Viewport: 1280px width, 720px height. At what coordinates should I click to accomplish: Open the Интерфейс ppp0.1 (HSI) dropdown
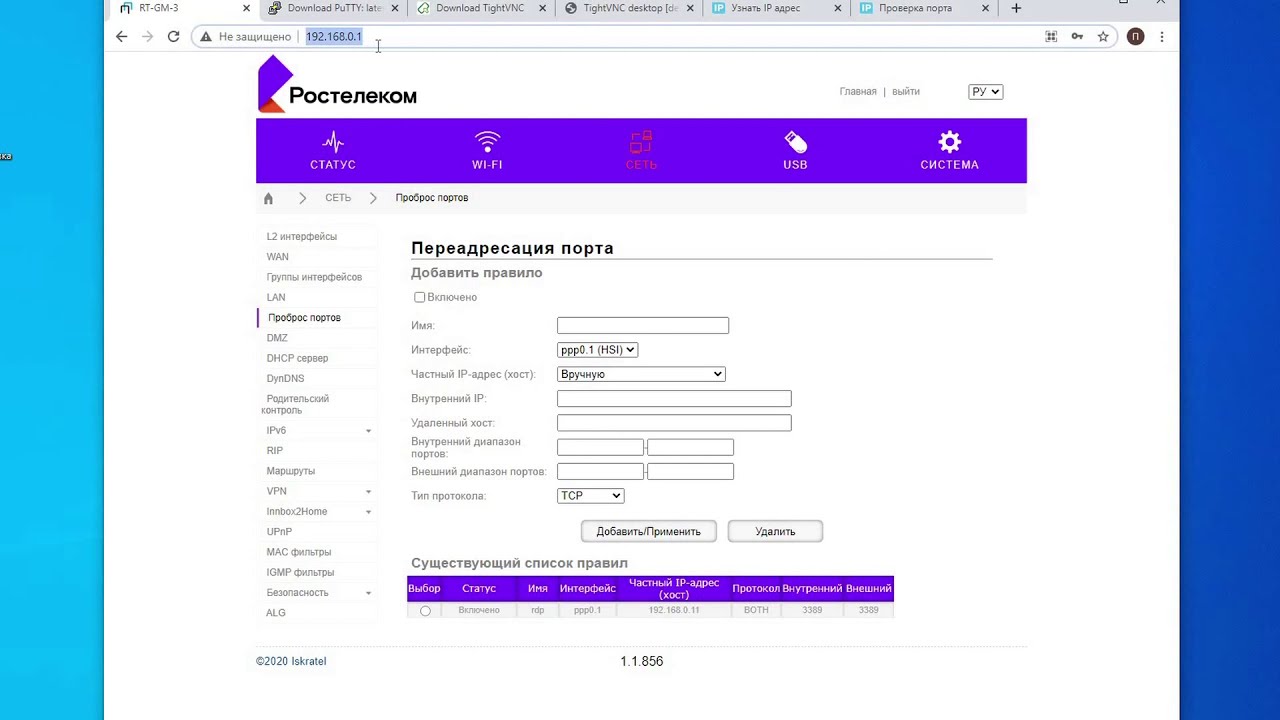click(597, 350)
